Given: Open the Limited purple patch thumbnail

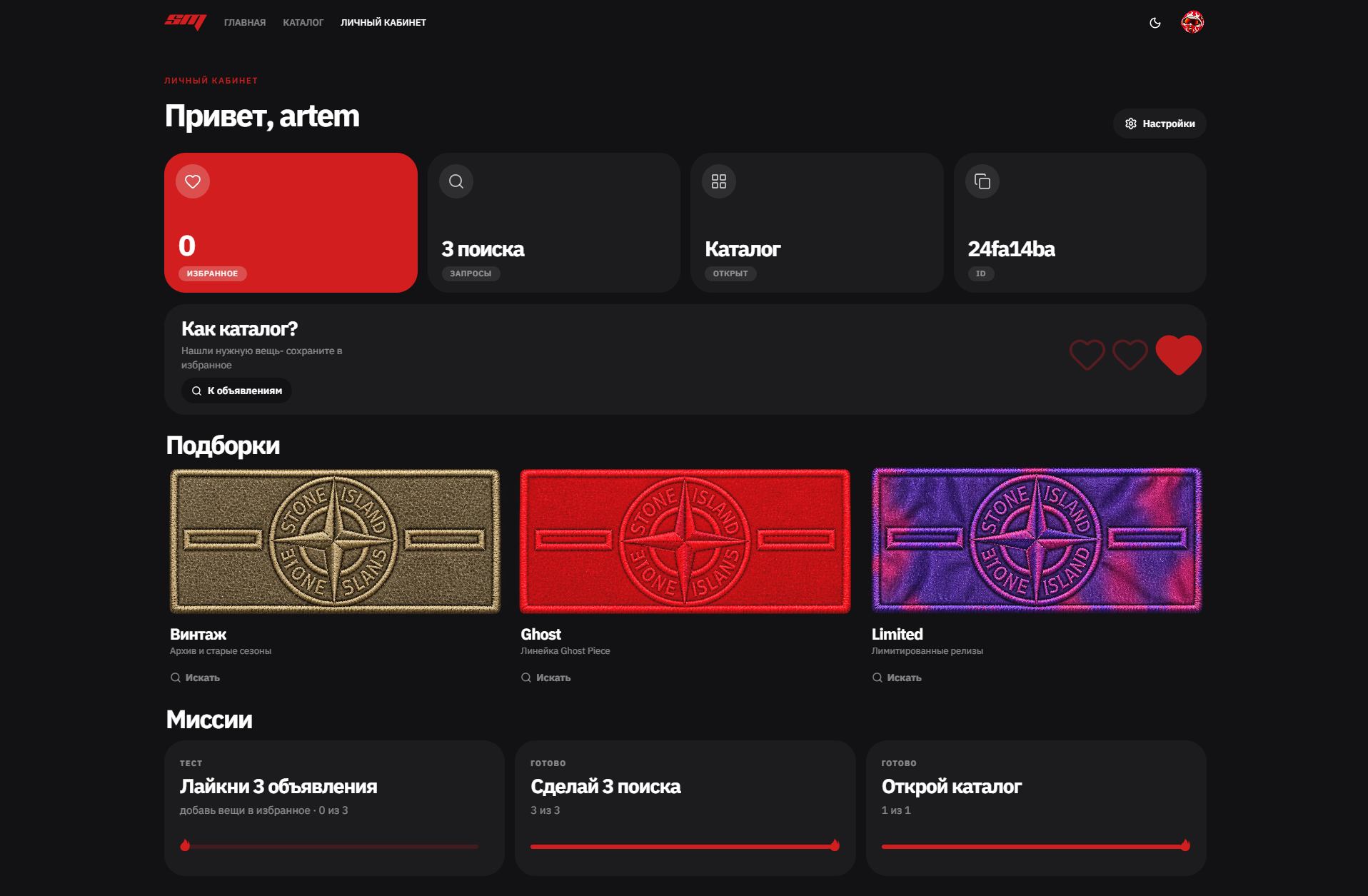Looking at the screenshot, I should (1037, 540).
